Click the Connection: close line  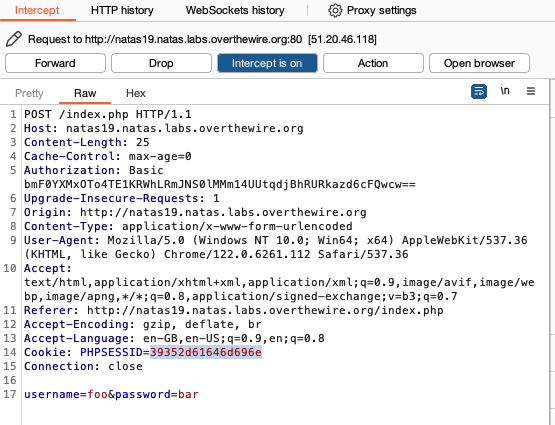tap(83, 366)
